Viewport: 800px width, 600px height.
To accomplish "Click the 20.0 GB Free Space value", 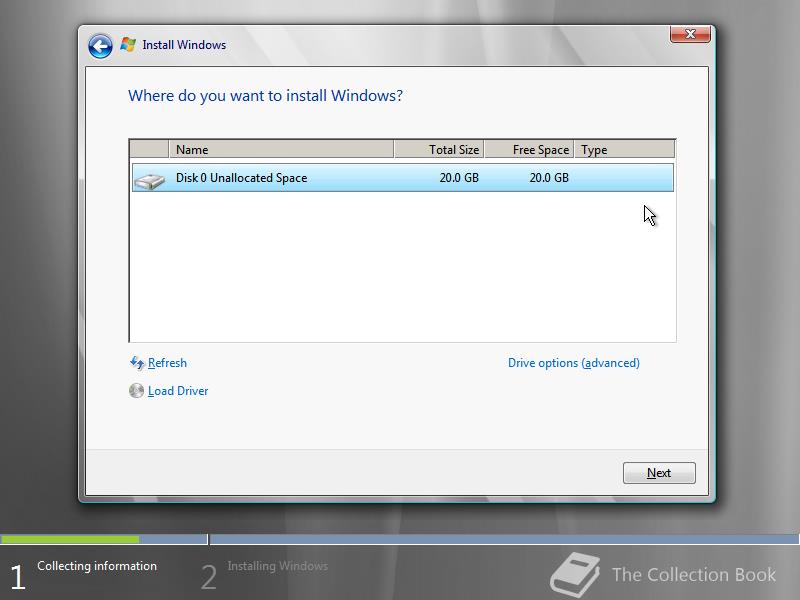I will click(x=548, y=178).
